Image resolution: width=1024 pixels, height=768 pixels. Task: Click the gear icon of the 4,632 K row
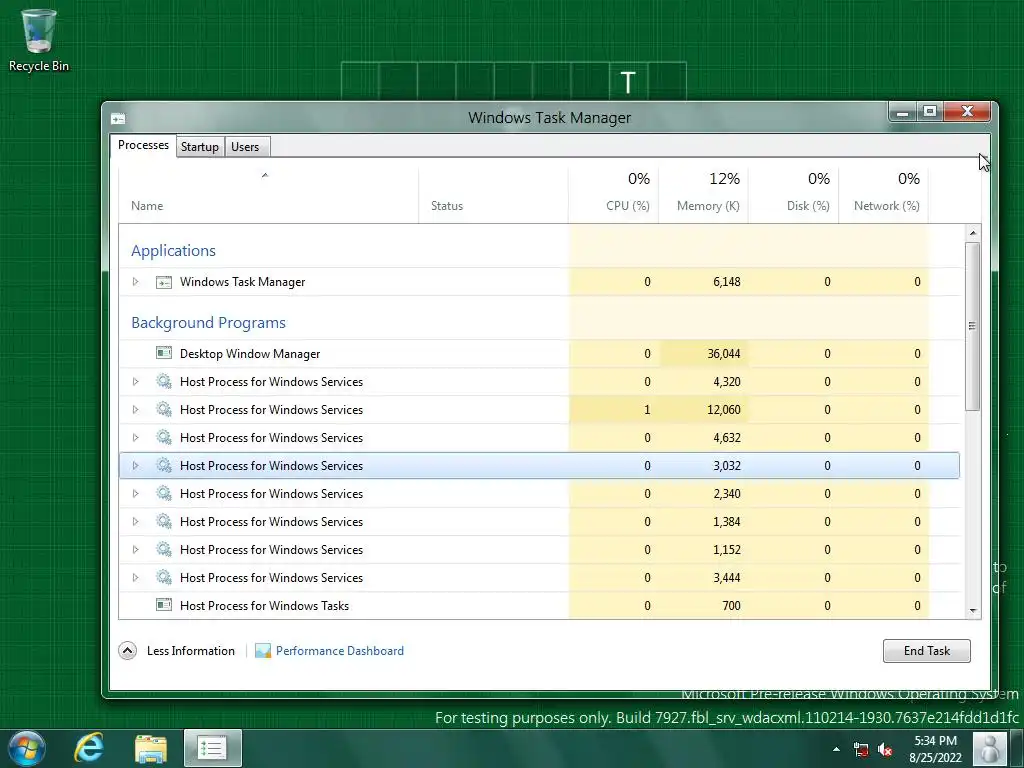click(x=164, y=438)
